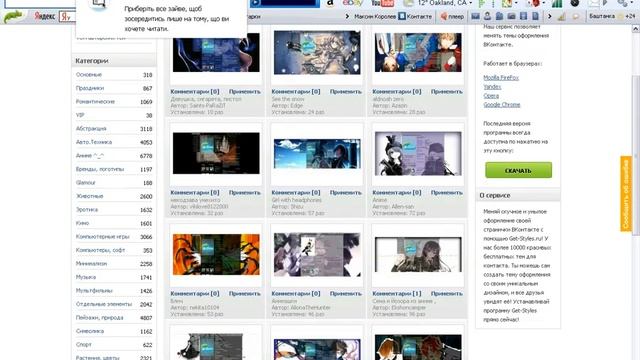Open the Girl with headphones theme preview
The height and width of the screenshot is (360, 640).
[317, 154]
